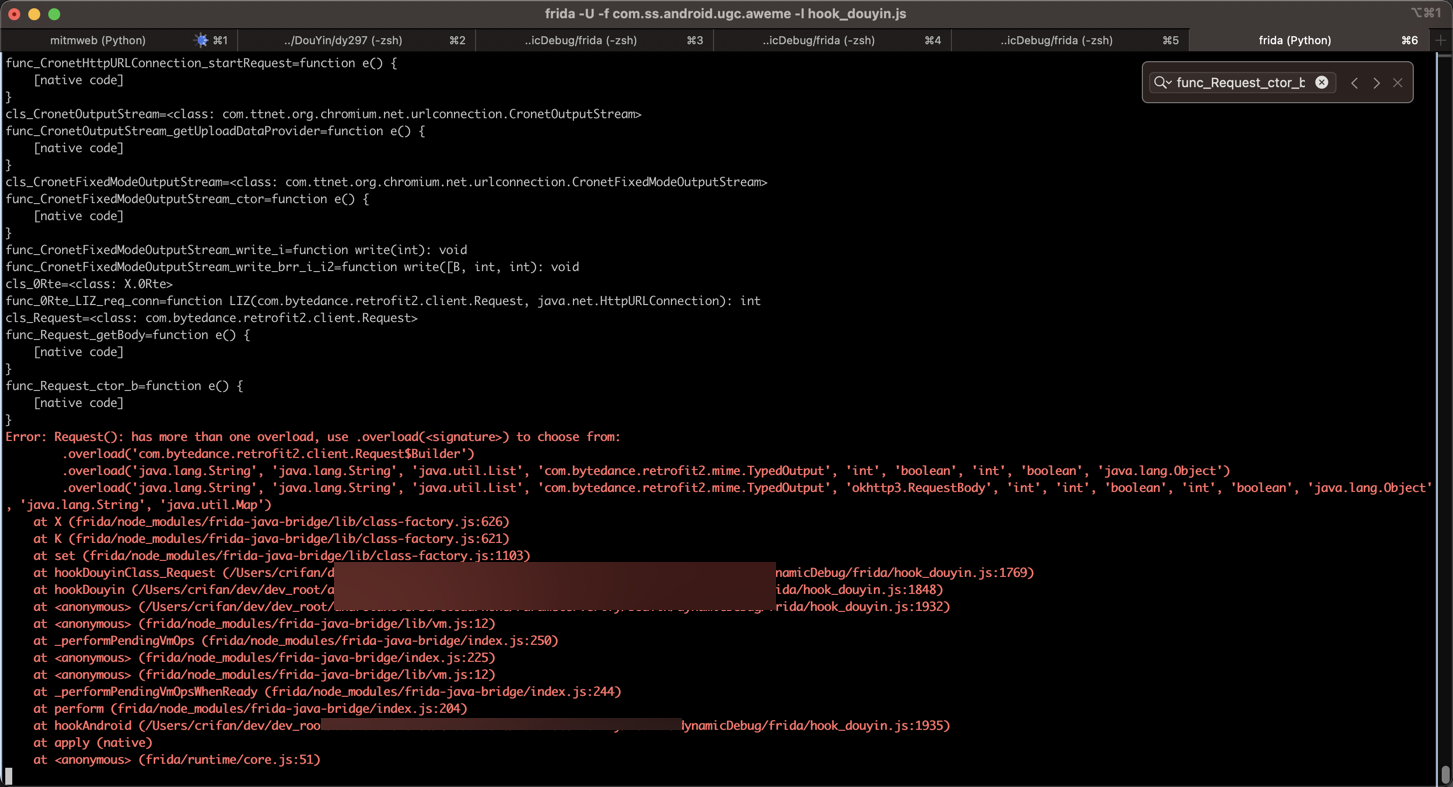This screenshot has width=1453, height=787.
Task: Clear the search field text
Action: coord(1321,83)
